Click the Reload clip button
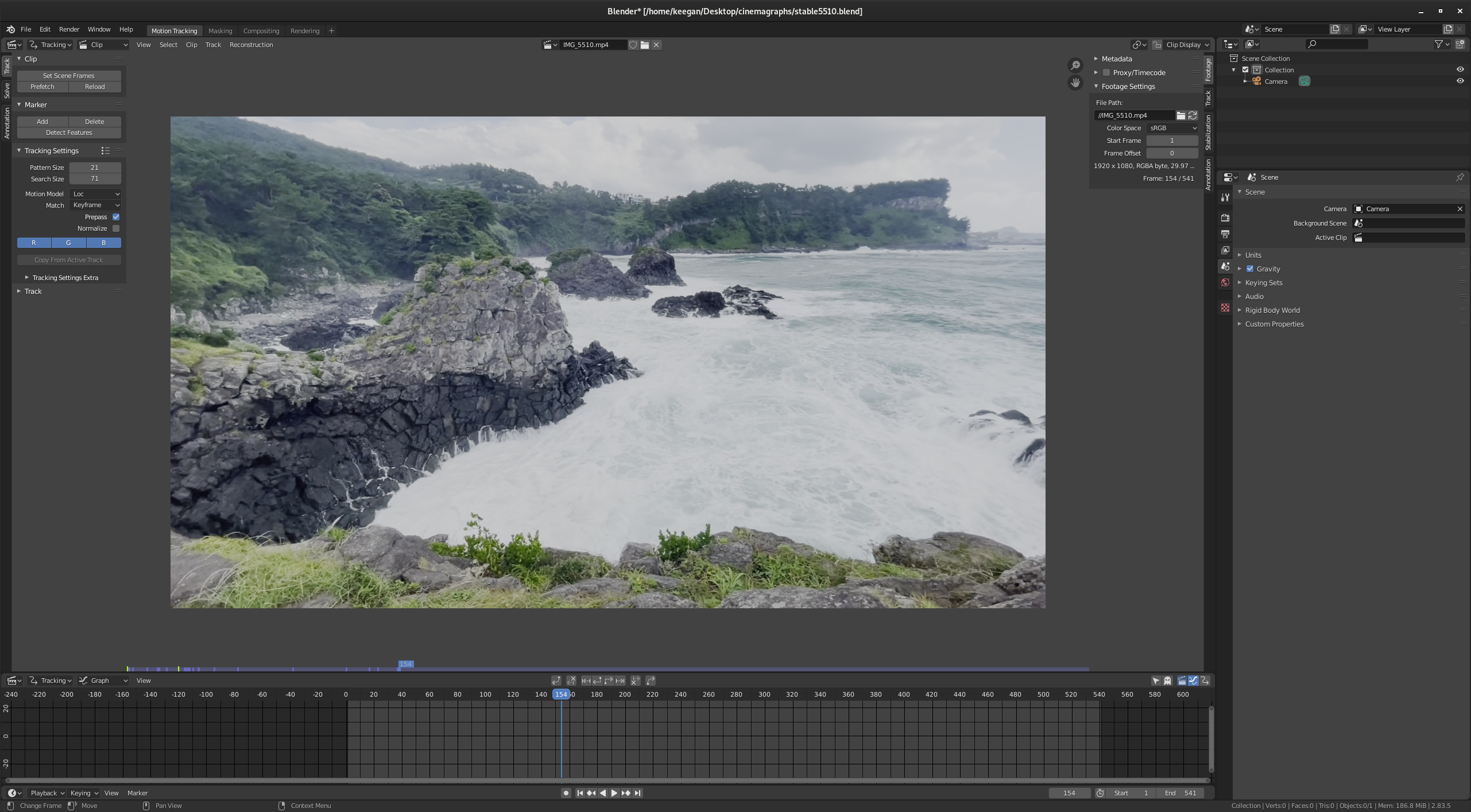 (x=95, y=87)
